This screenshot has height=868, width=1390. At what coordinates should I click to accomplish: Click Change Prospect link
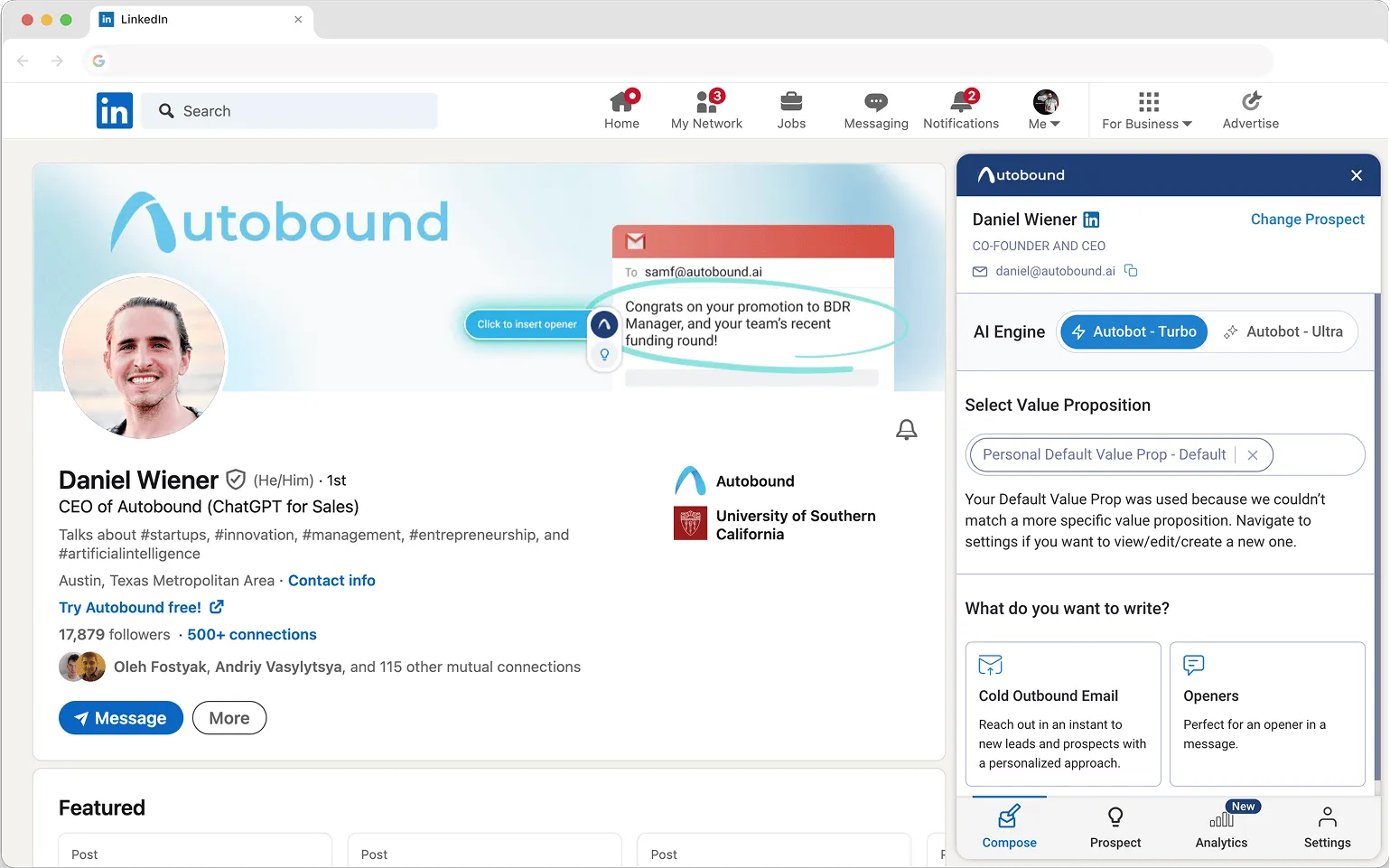click(x=1307, y=219)
